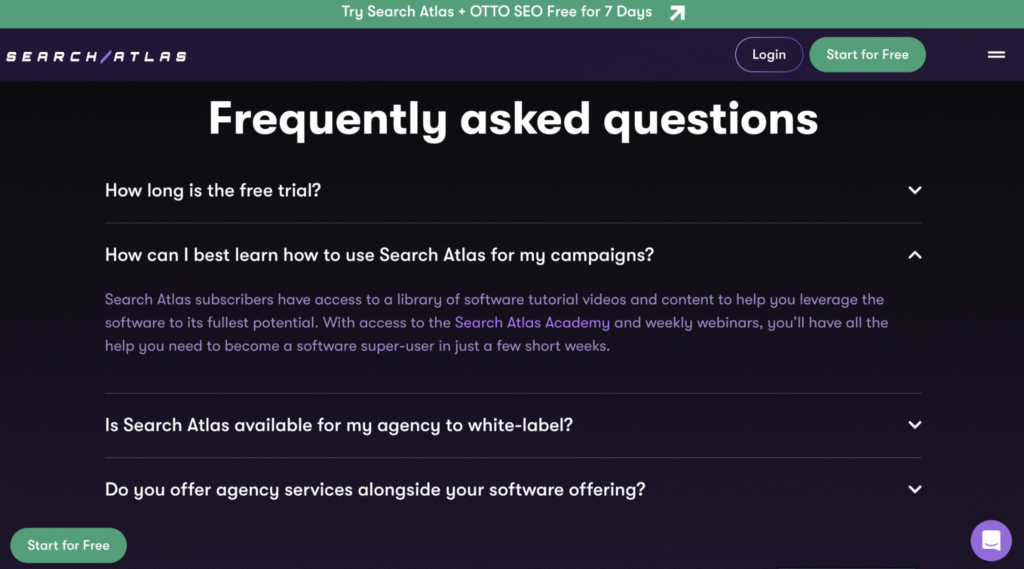Image resolution: width=1024 pixels, height=569 pixels.
Task: Click the arrow icon in top banner
Action: coord(677,12)
